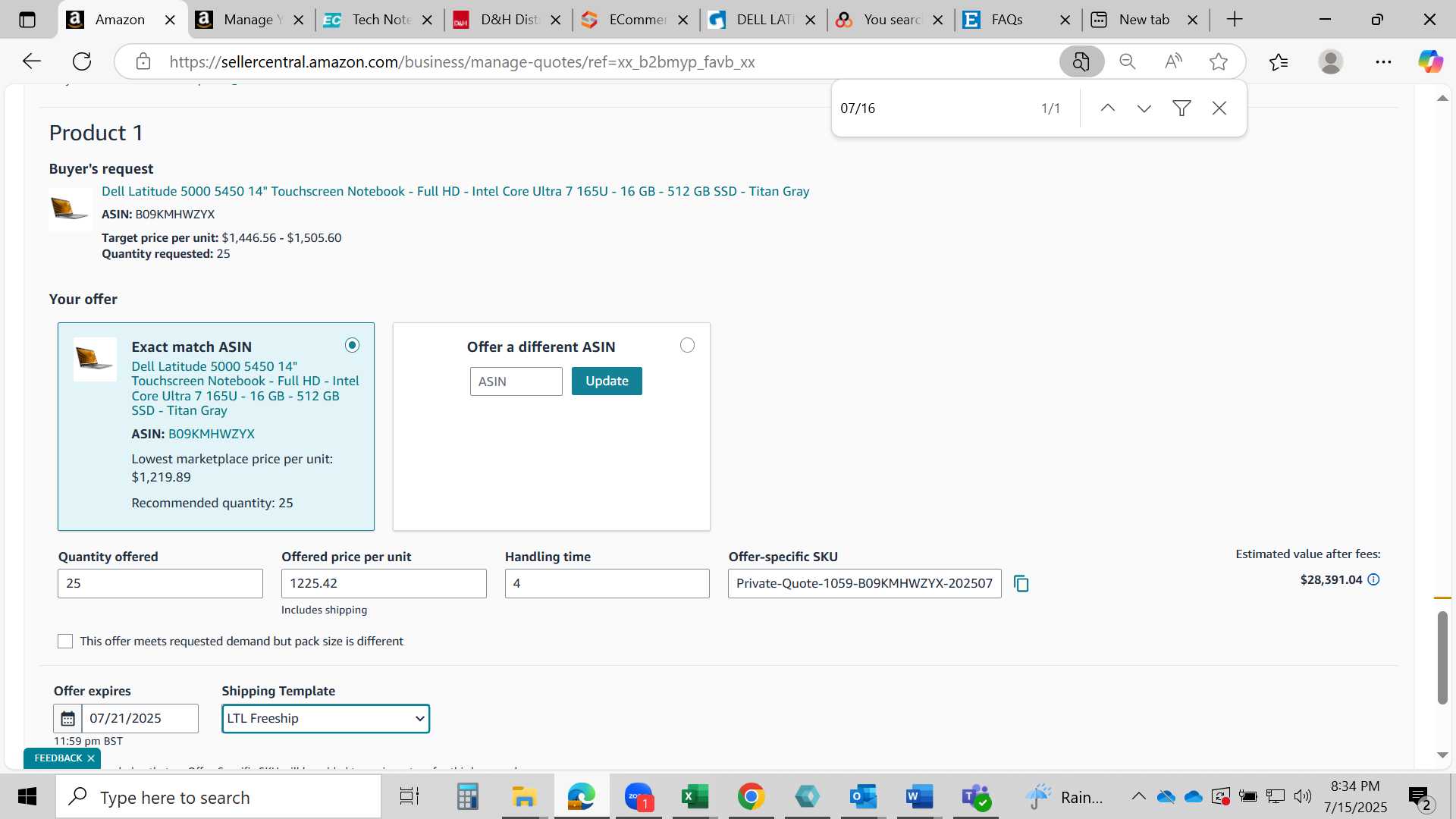The height and width of the screenshot is (819, 1456).
Task: Open Outlook from the taskbar
Action: pyautogui.click(x=863, y=797)
